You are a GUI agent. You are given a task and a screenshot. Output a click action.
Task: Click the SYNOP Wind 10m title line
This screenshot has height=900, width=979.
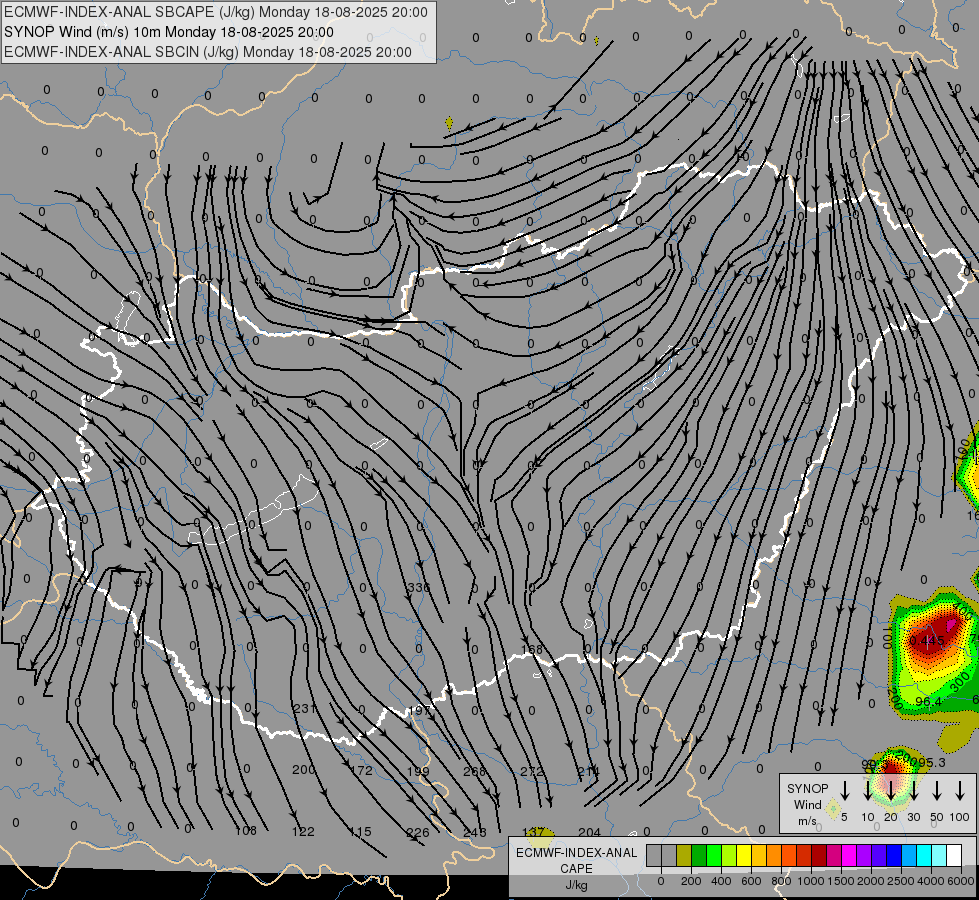(x=169, y=32)
